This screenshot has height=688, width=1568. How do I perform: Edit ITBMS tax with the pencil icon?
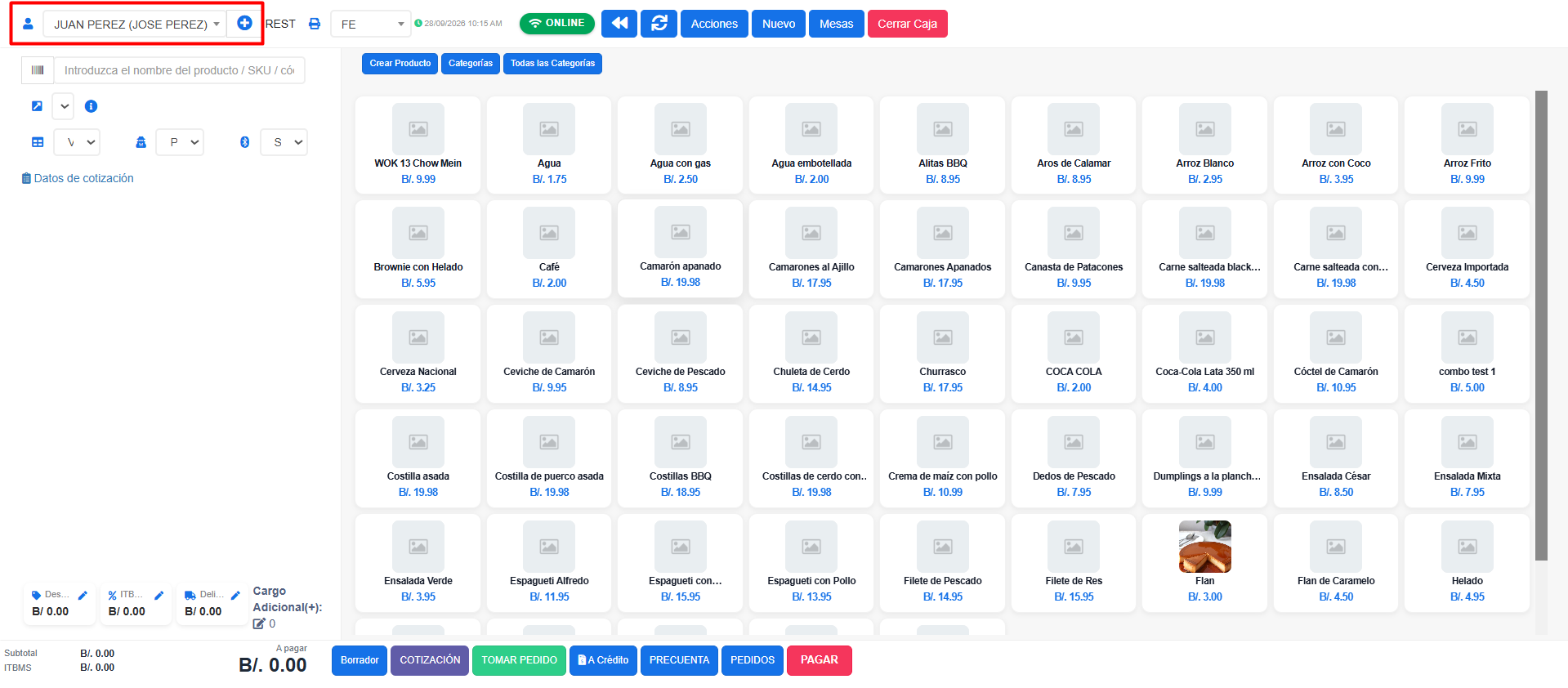[x=159, y=596]
